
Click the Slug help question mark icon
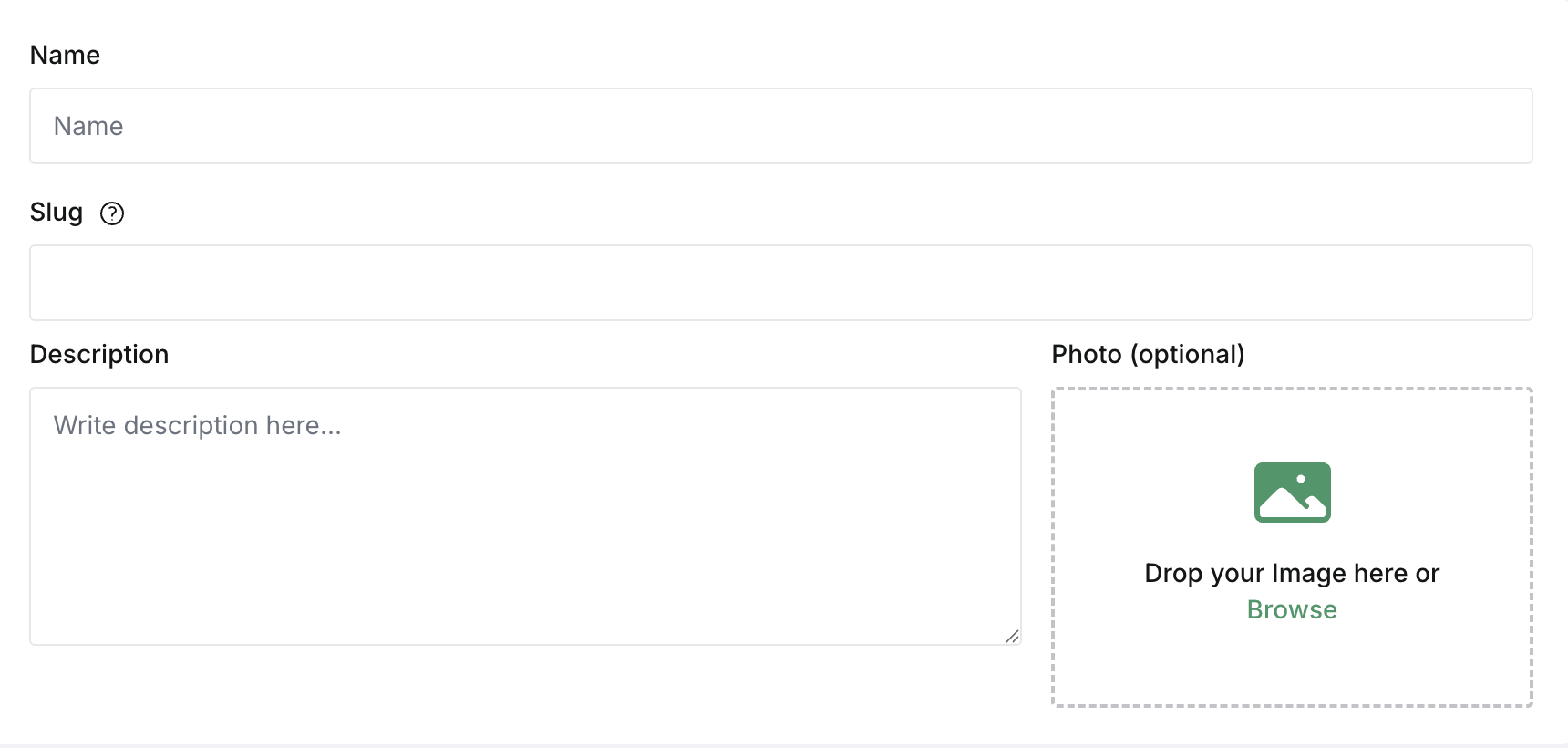coord(112,213)
